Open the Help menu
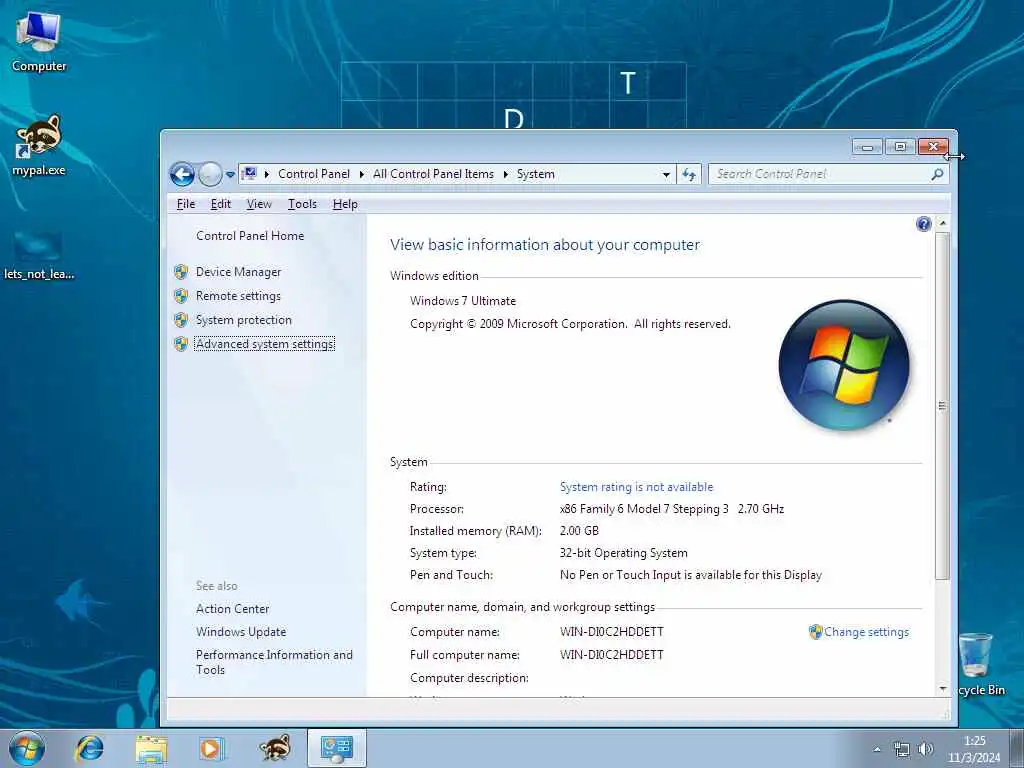The width and height of the screenshot is (1024, 768). coord(345,204)
